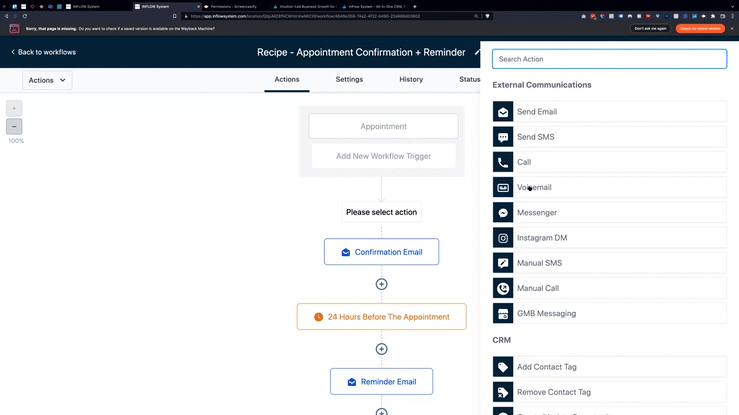The image size is (739, 415).
Task: Open the Actions dropdown
Action: [47, 80]
